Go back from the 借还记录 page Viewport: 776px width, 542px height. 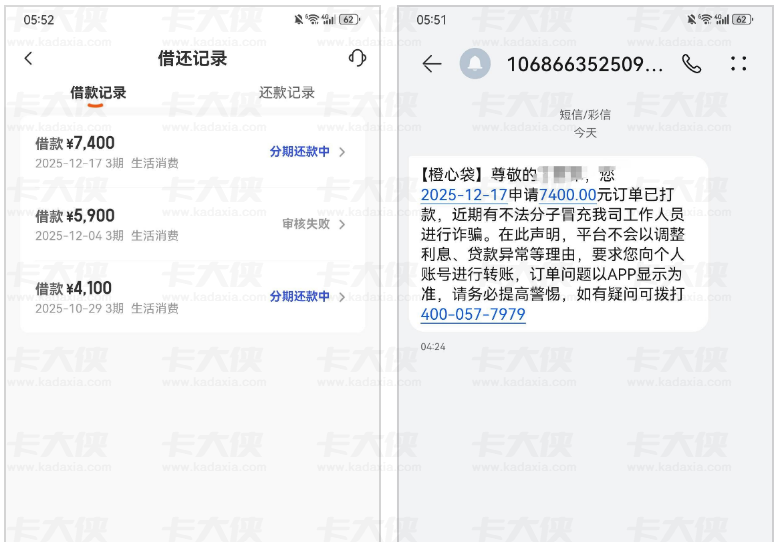(x=28, y=58)
